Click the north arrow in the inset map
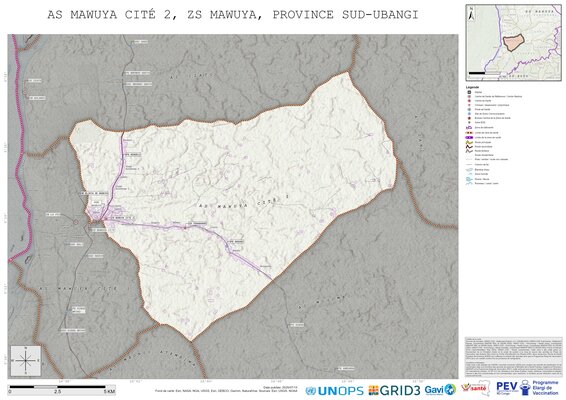566x400 pixels. click(470, 14)
